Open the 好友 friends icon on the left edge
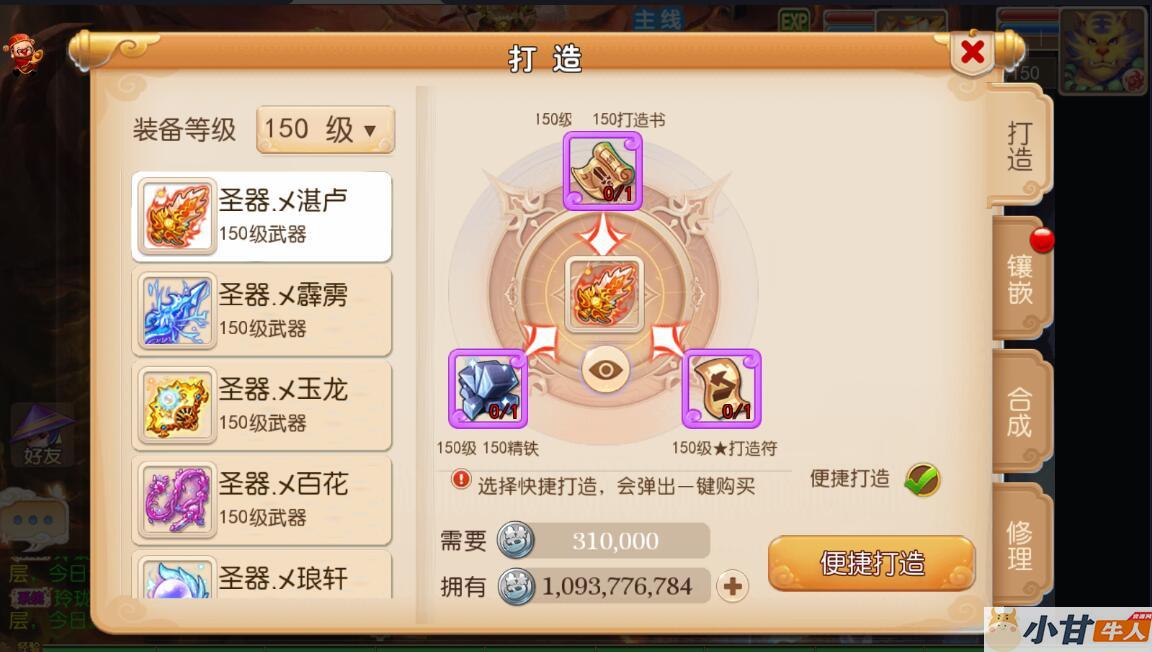Screen dimensions: 1152x652 coord(42,435)
